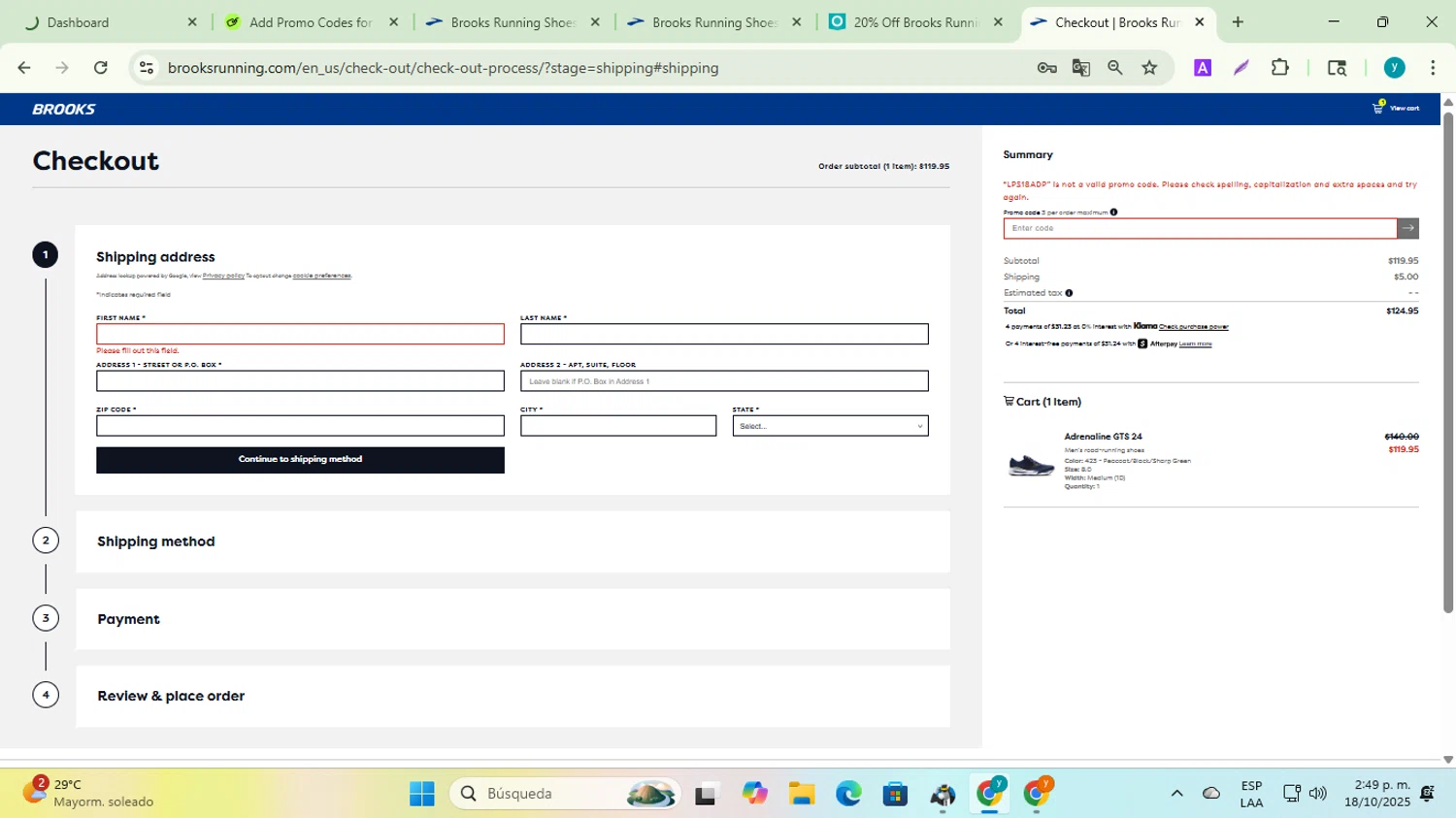This screenshot has height=818, width=1456.
Task: Open the weather widget showing 29°C
Action: [87, 793]
